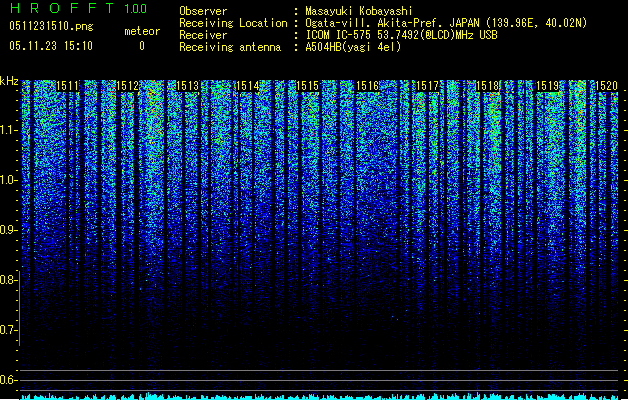Click the filename 0511231510.png

(51, 26)
